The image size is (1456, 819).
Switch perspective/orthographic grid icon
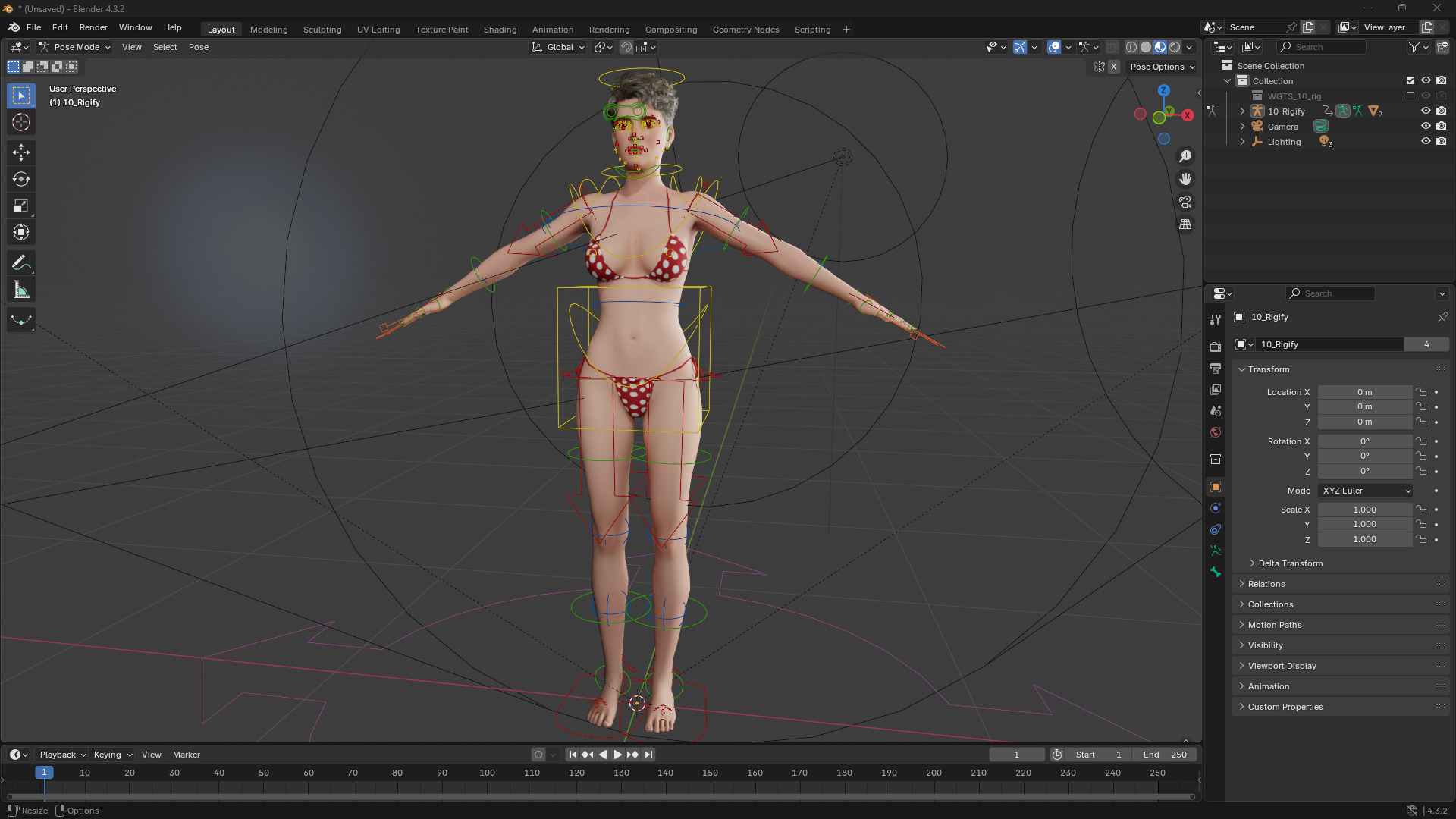pos(1185,224)
